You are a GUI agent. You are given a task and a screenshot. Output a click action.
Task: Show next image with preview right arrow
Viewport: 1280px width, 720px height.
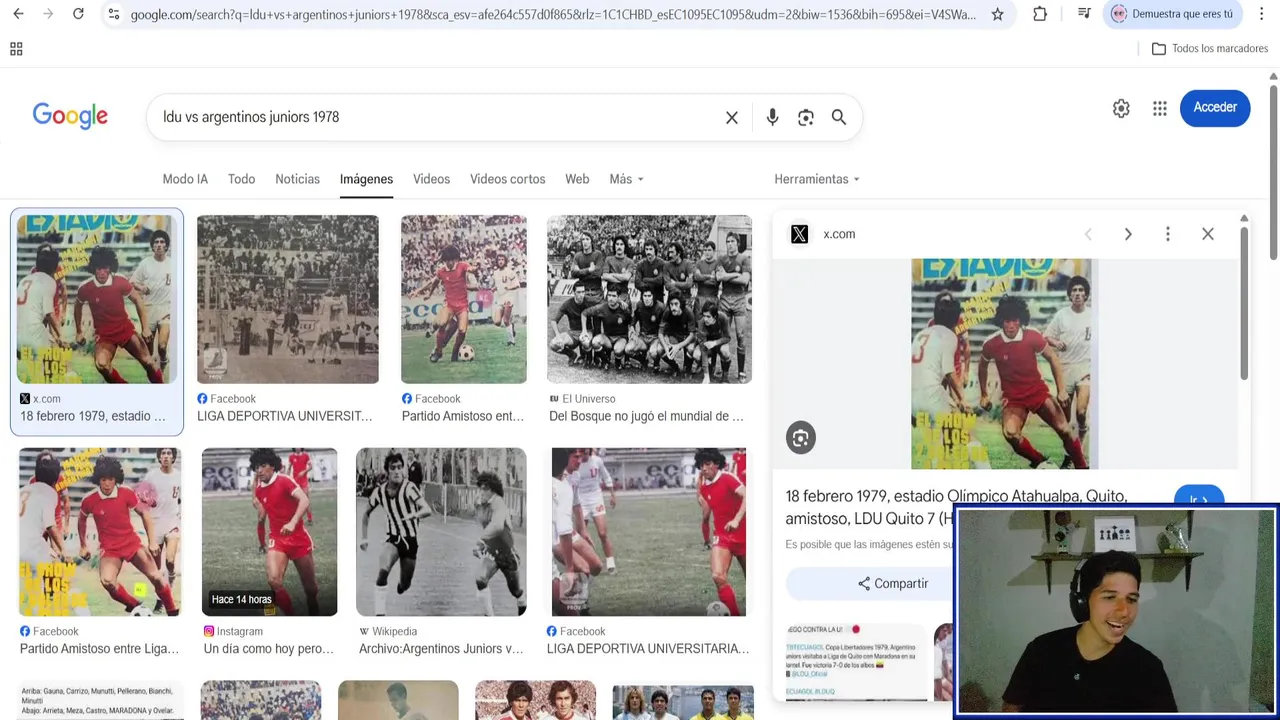pyautogui.click(x=1128, y=234)
